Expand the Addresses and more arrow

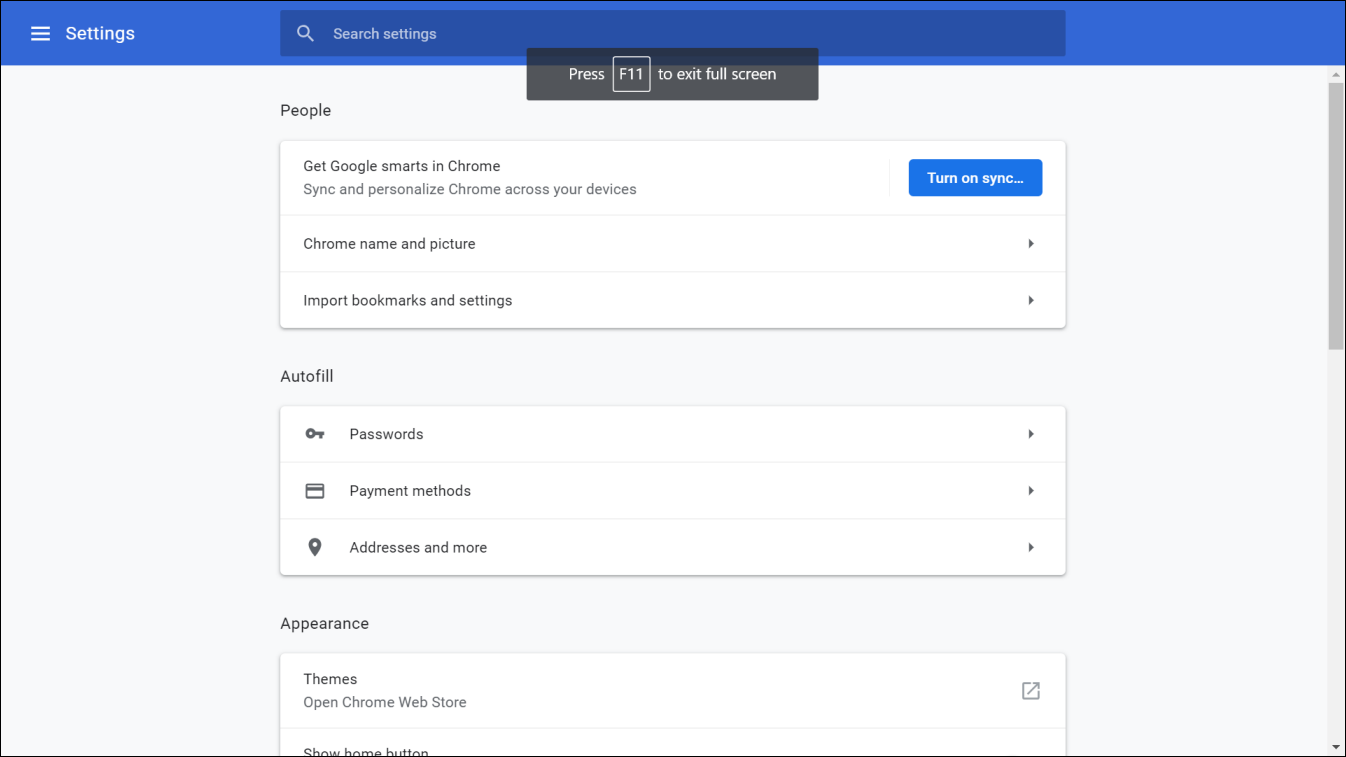(1030, 548)
